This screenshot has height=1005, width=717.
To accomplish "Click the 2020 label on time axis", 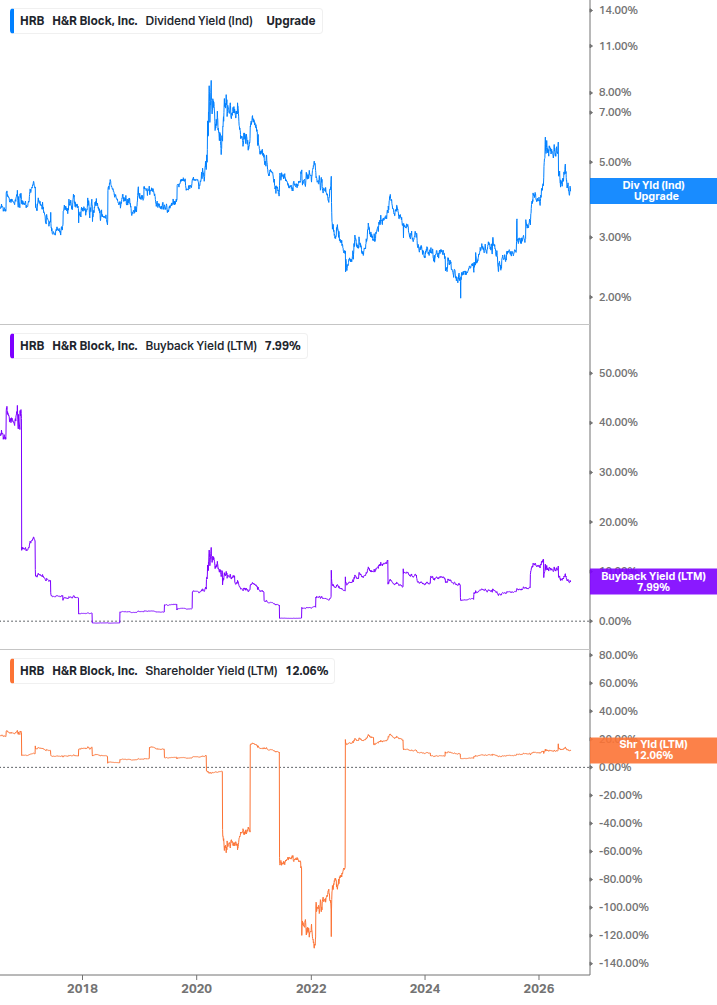I will pos(197,989).
